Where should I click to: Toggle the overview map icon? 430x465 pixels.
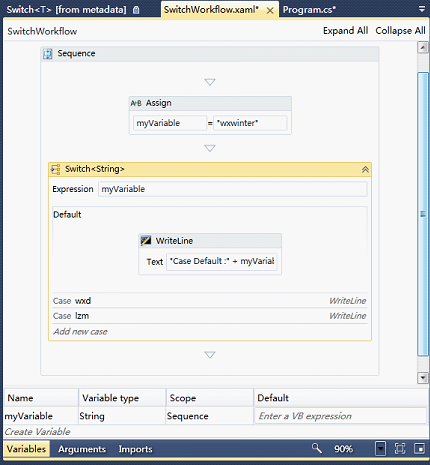(419, 449)
